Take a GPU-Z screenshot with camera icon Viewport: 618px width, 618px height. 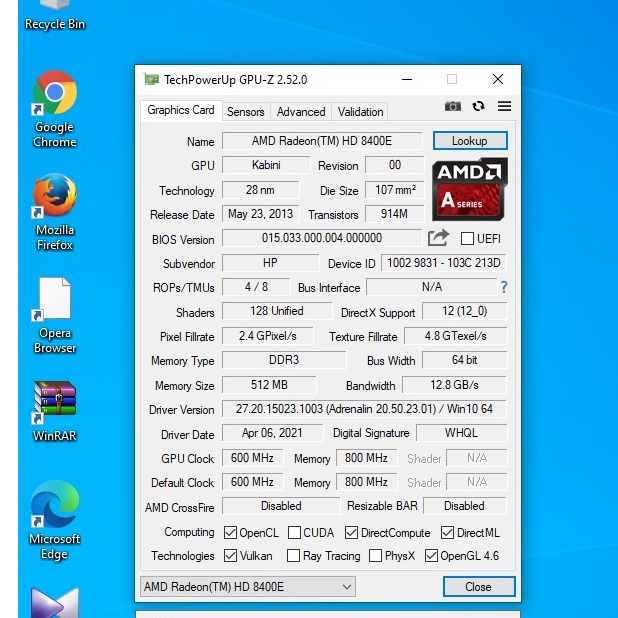click(452, 106)
